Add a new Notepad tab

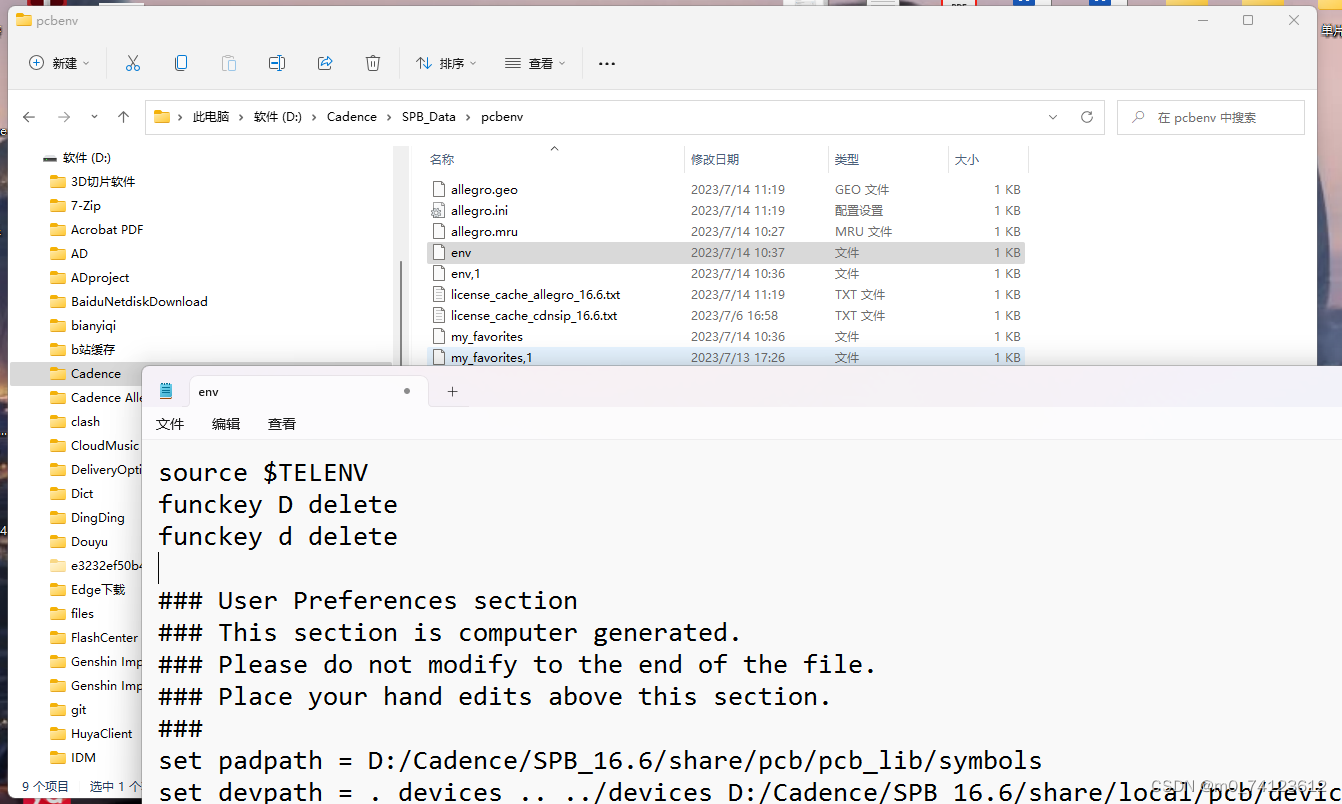452,392
